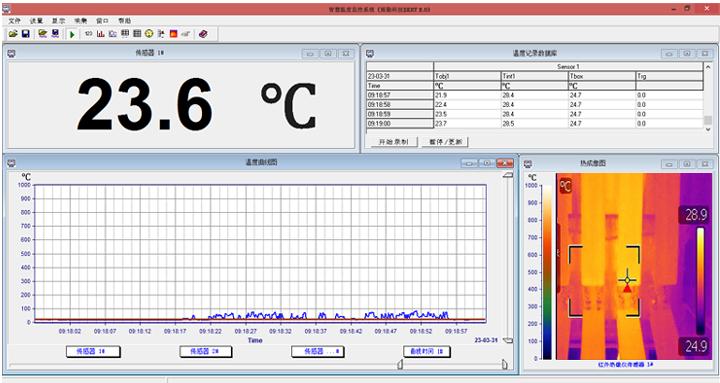Start measurement with the green play icon

[72, 34]
